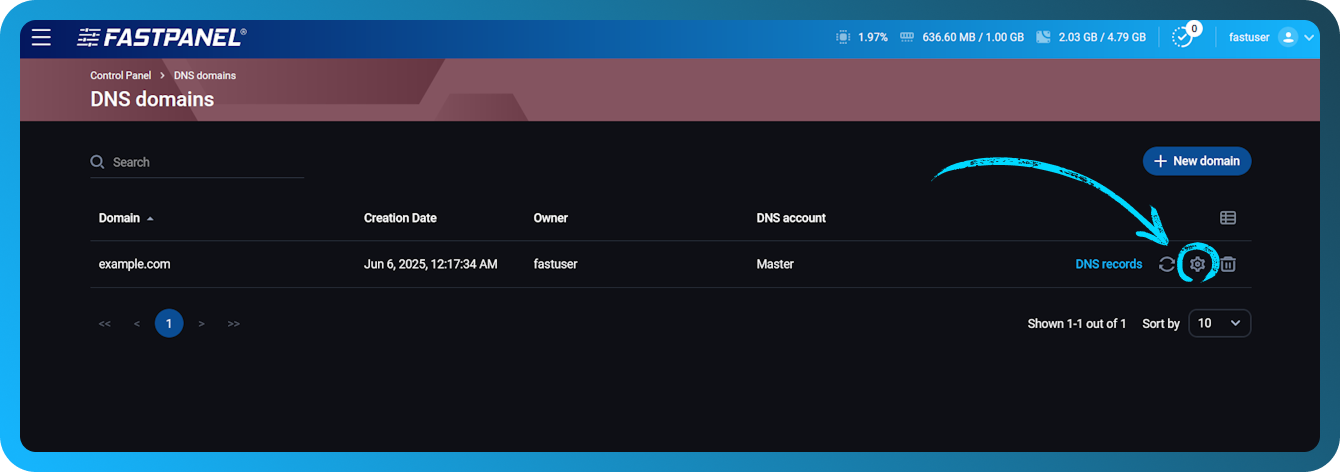Click the disk usage indicator icon
Image resolution: width=1340 pixels, height=472 pixels.
pyautogui.click(x=1043, y=38)
